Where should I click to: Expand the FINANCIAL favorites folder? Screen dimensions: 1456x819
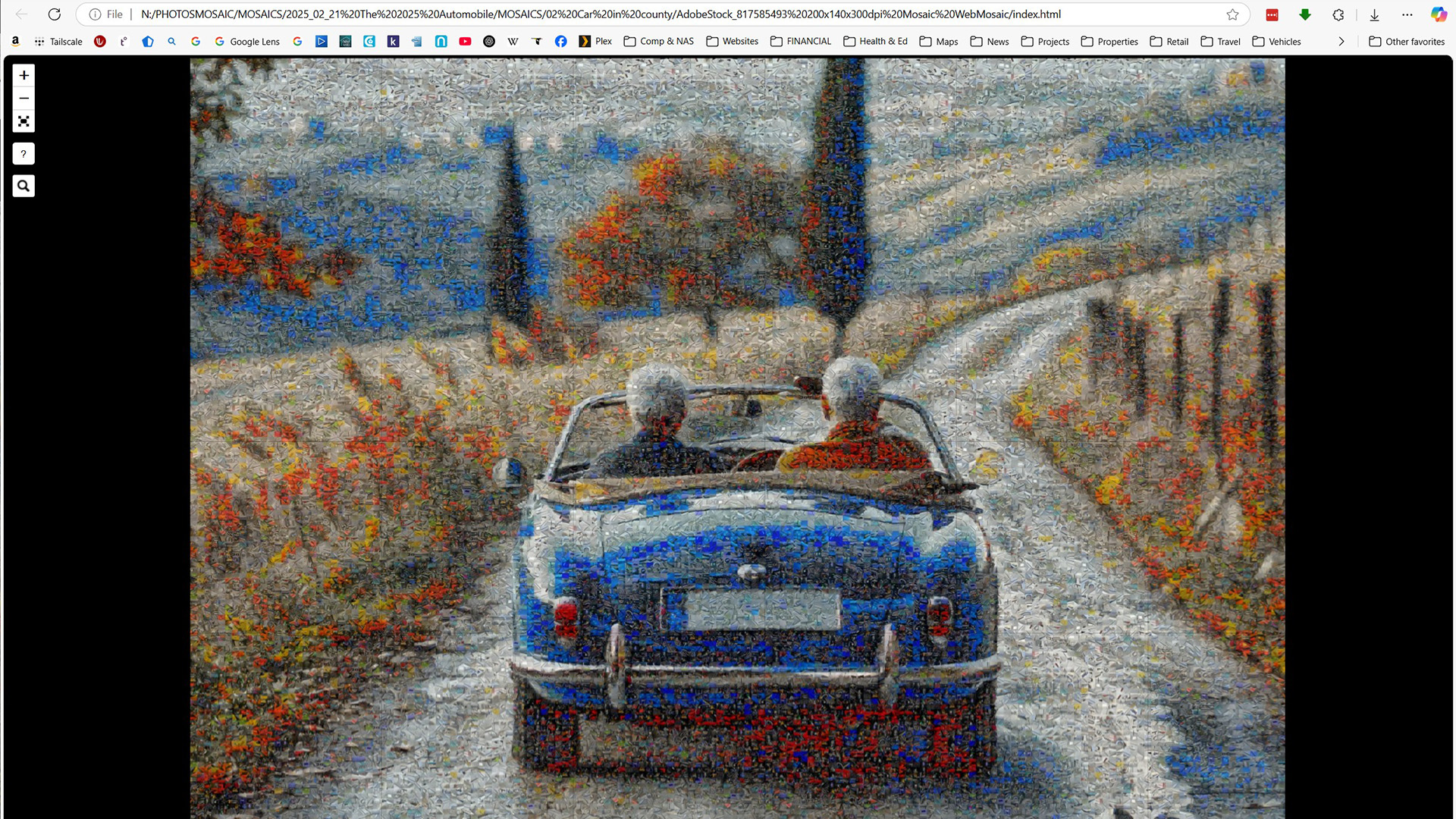tap(801, 41)
